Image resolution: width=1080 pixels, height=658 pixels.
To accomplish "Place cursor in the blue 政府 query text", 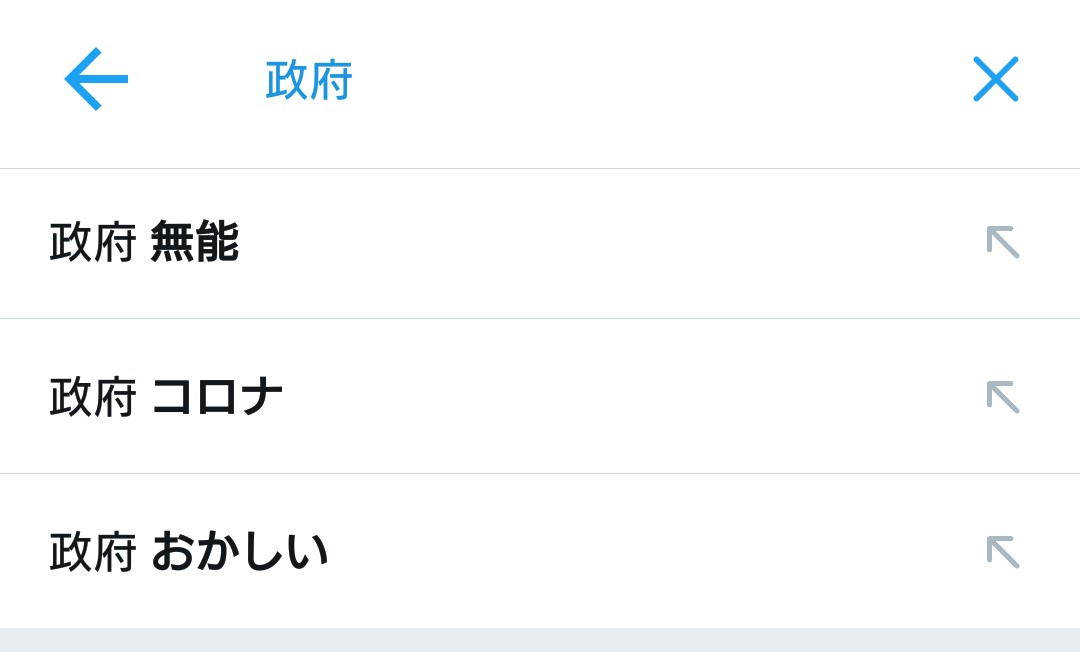I will [309, 80].
